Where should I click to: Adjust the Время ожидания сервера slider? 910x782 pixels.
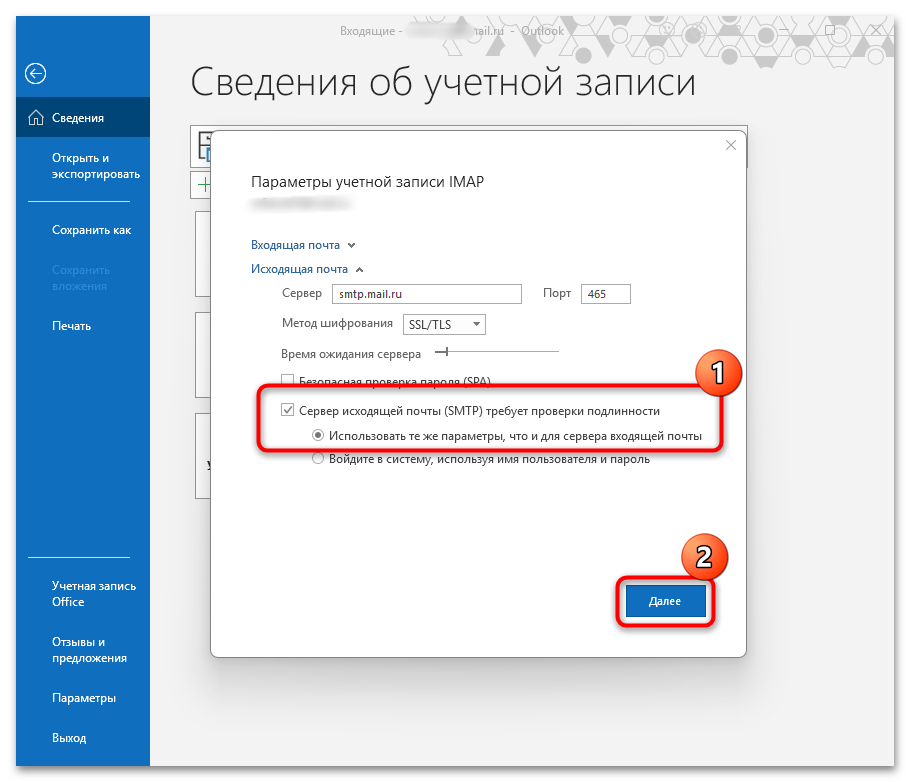click(446, 351)
